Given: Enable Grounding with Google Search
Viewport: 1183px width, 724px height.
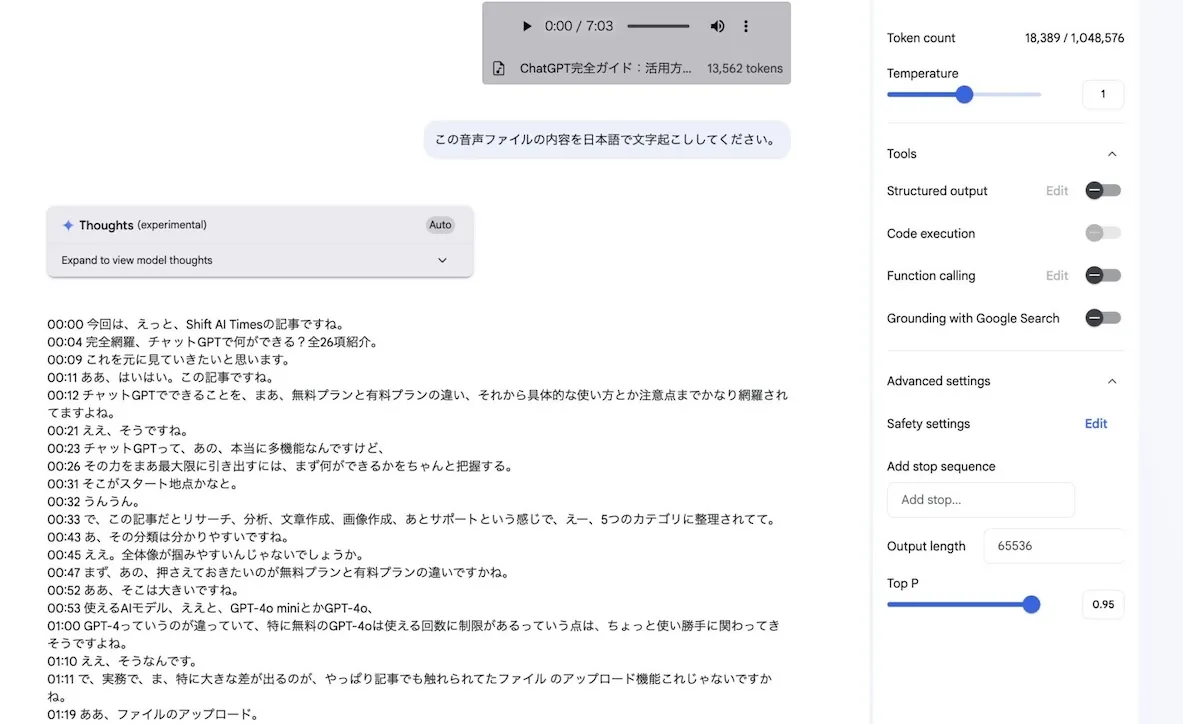Looking at the screenshot, I should coord(1102,317).
